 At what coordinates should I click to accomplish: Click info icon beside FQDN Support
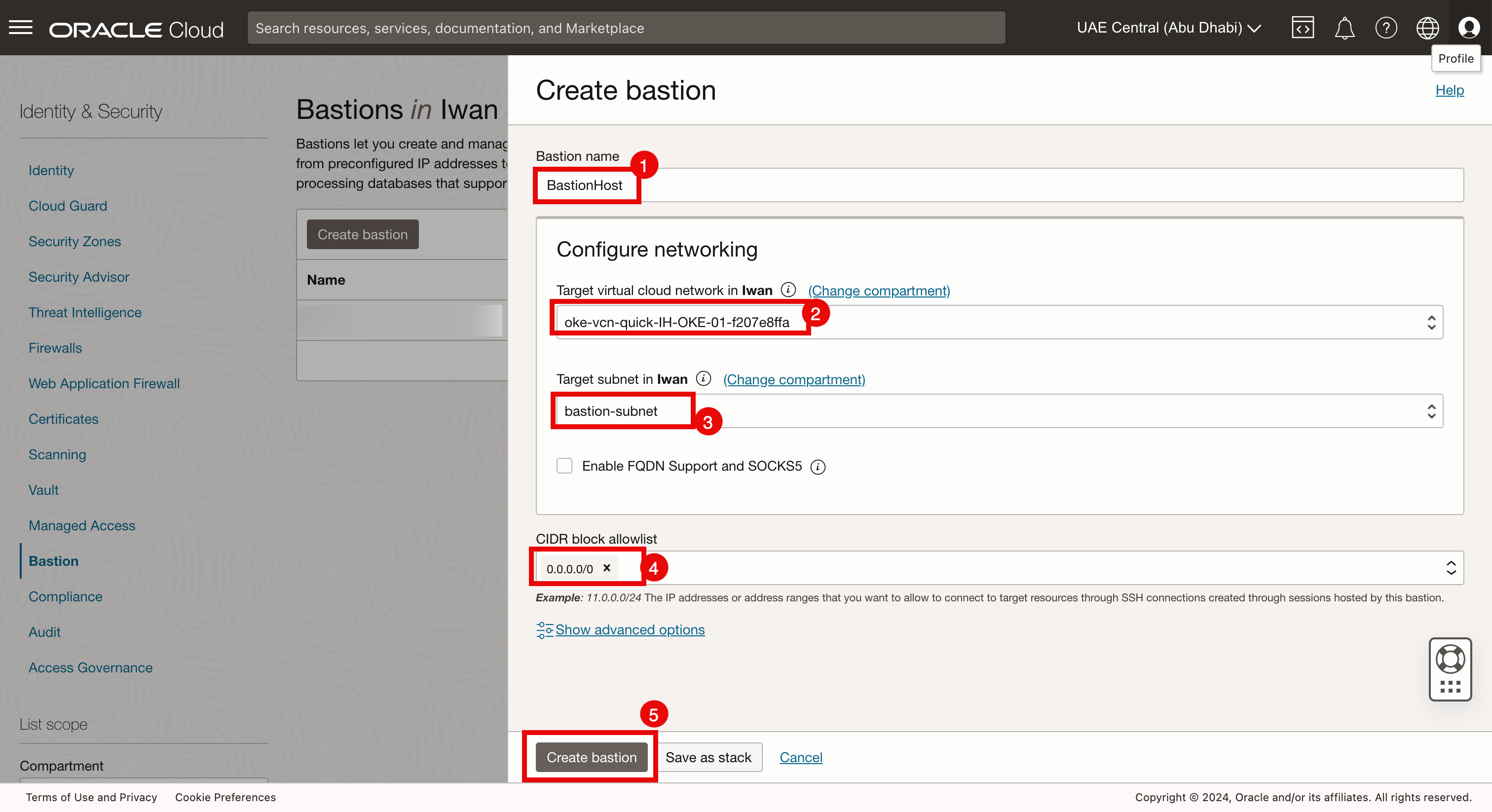[818, 467]
